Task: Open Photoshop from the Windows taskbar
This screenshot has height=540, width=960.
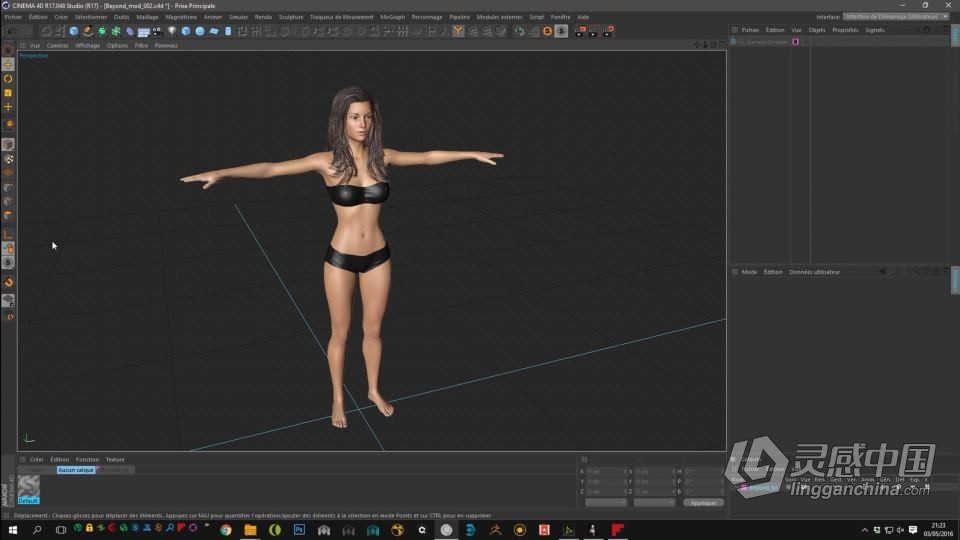Action: 299,530
